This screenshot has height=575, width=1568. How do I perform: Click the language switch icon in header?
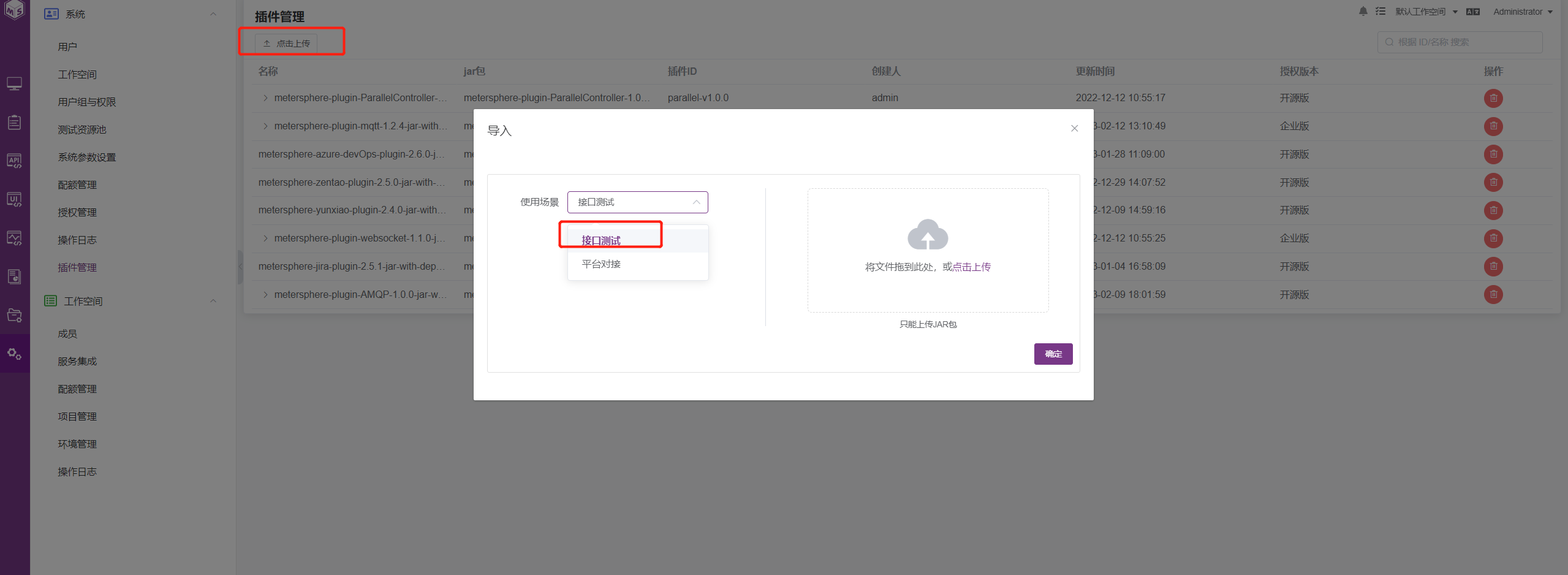pos(1473,11)
